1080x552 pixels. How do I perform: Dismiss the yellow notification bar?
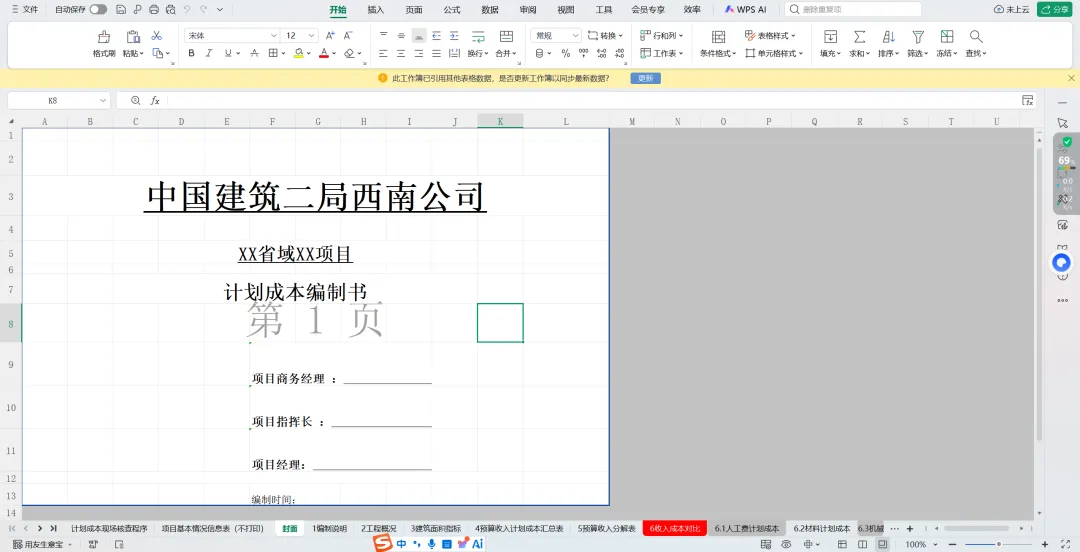coord(1070,79)
